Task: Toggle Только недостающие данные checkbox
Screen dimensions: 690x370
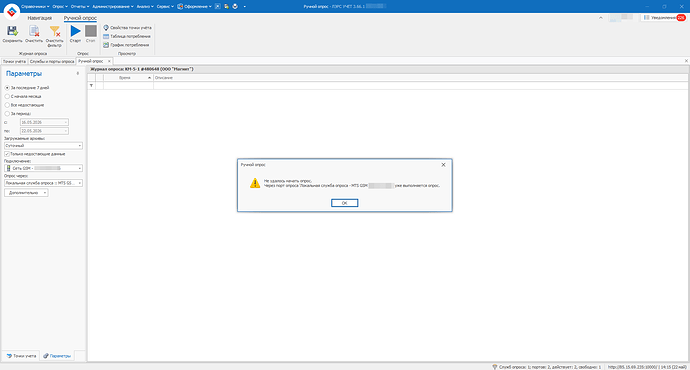Action: coord(7,154)
